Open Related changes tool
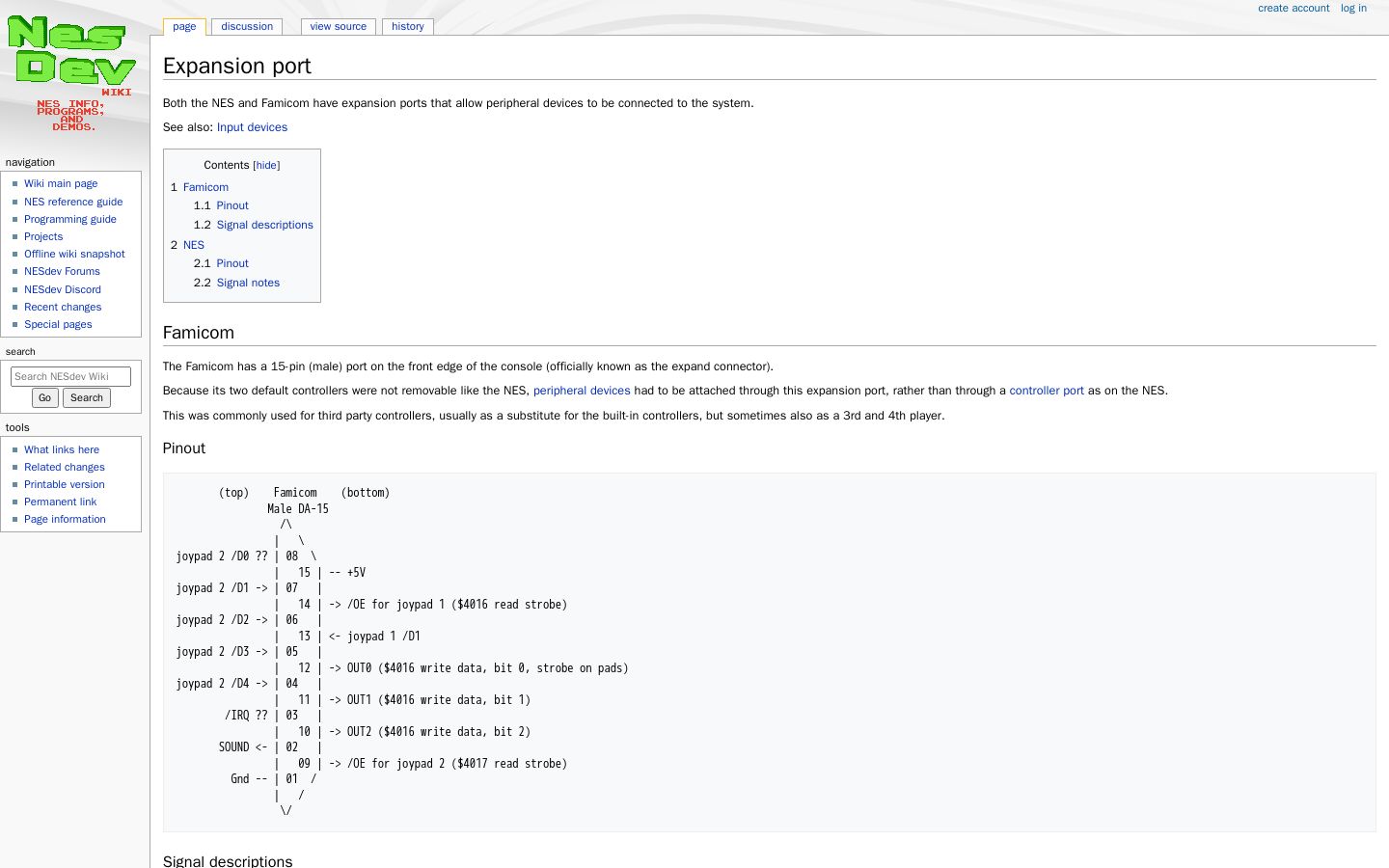The image size is (1389, 868). [x=65, y=467]
